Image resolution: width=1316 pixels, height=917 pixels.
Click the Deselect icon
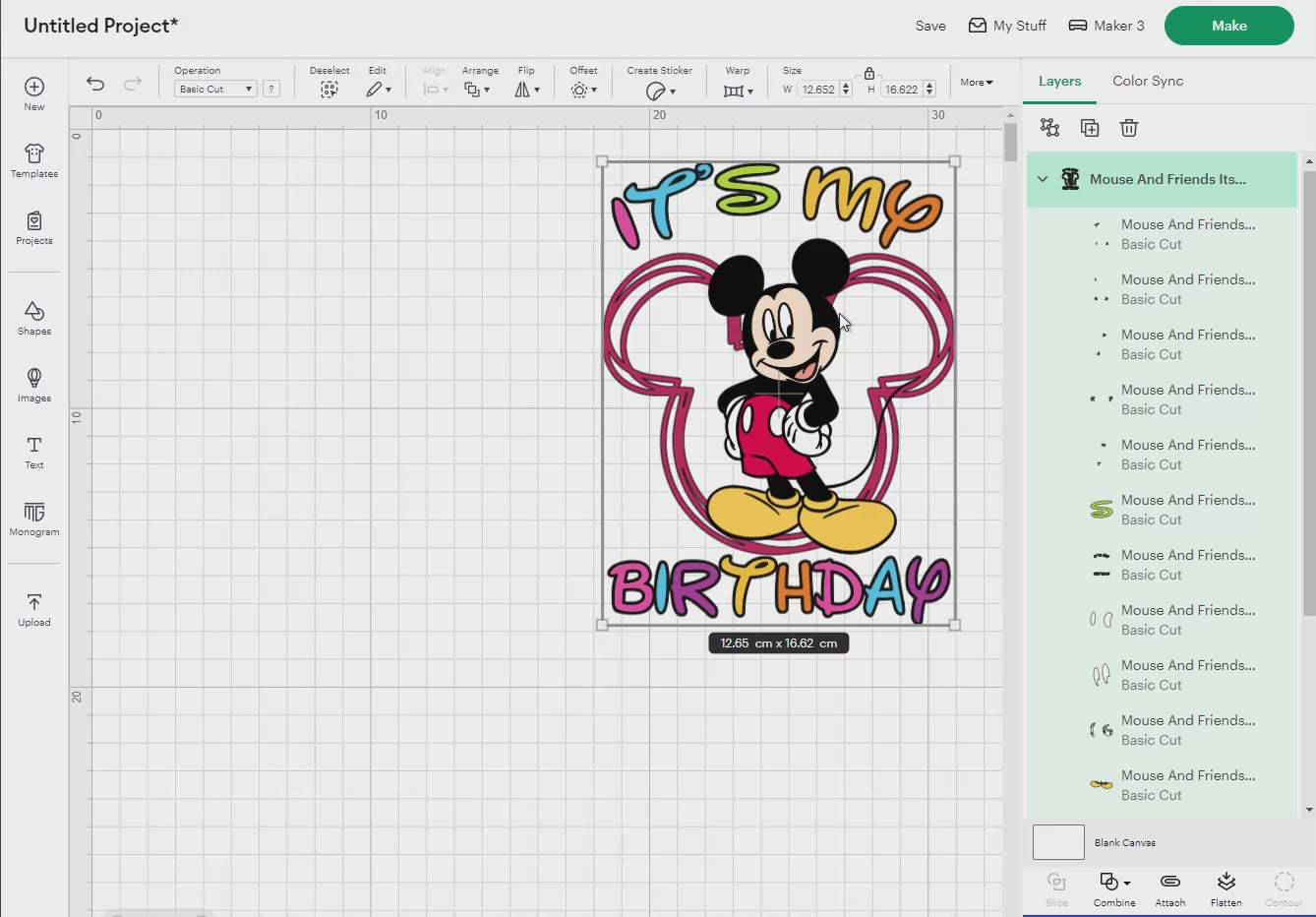(x=329, y=90)
